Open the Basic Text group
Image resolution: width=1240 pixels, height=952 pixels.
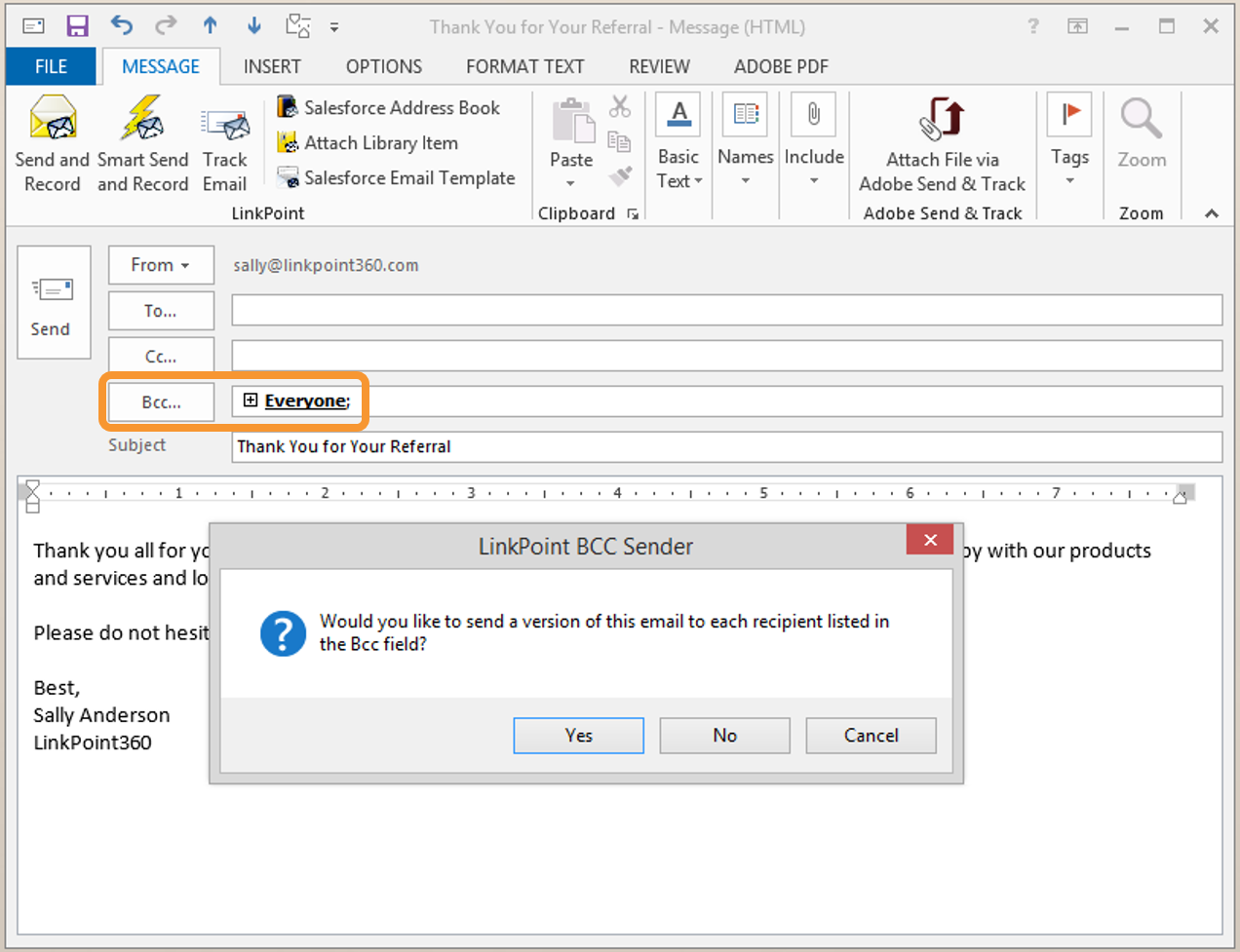[679, 142]
